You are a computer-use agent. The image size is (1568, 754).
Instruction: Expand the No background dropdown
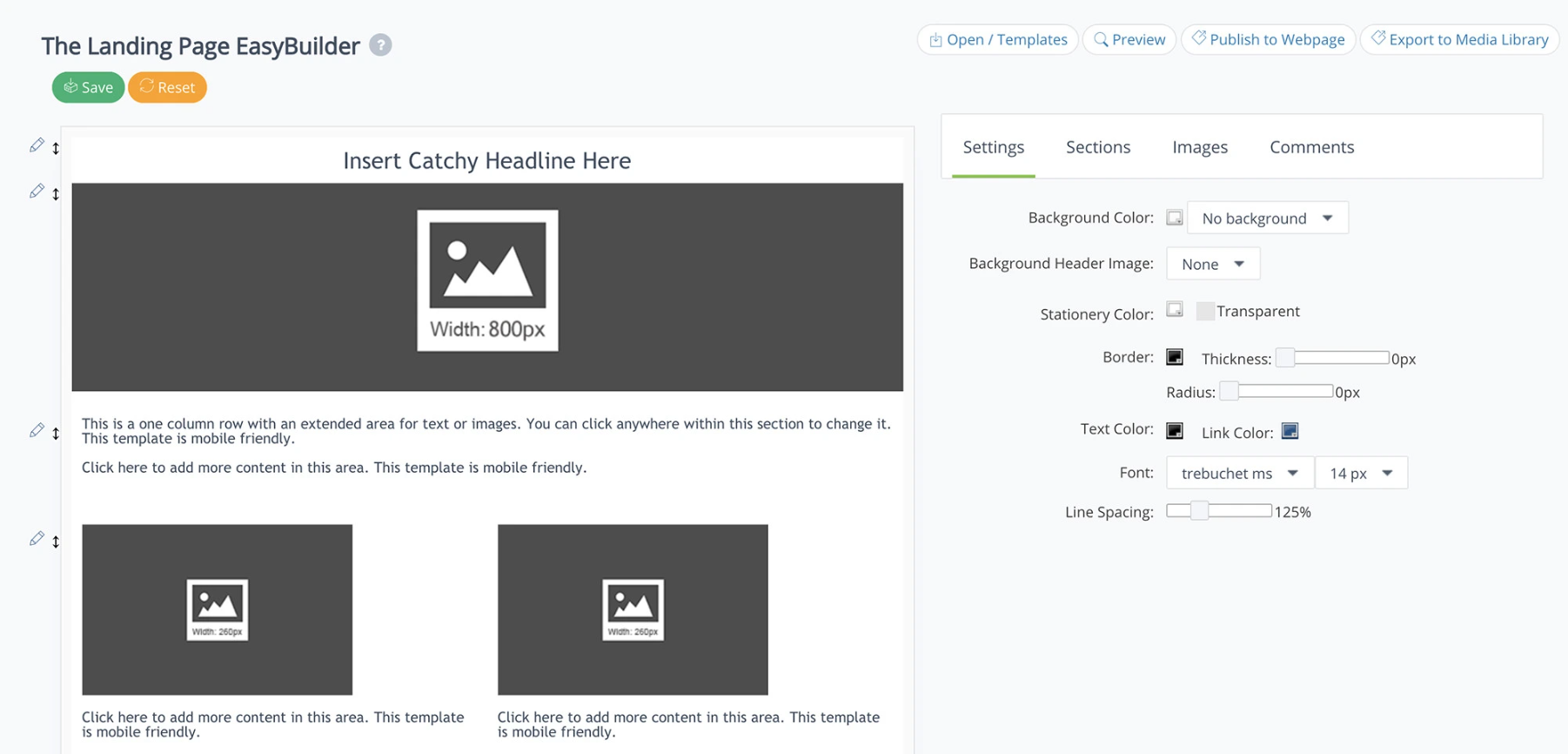tap(1268, 218)
